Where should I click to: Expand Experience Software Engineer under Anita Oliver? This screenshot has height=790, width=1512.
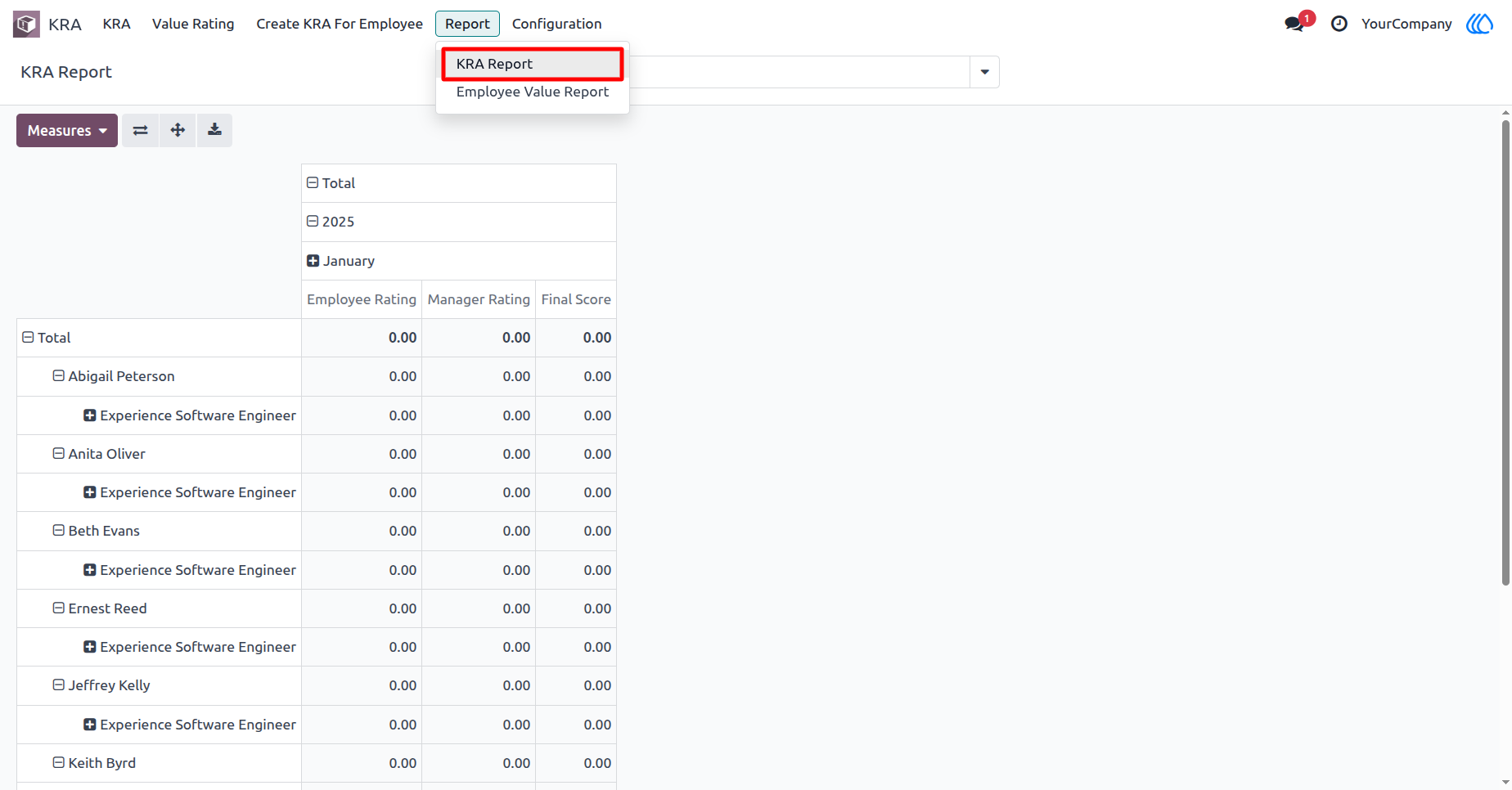coord(190,492)
